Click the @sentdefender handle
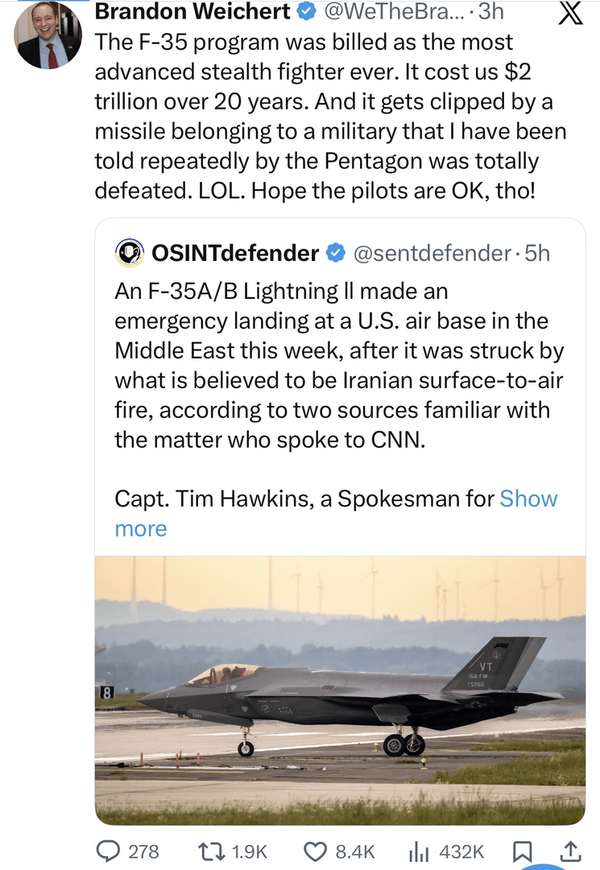The width and height of the screenshot is (600, 870). click(429, 253)
